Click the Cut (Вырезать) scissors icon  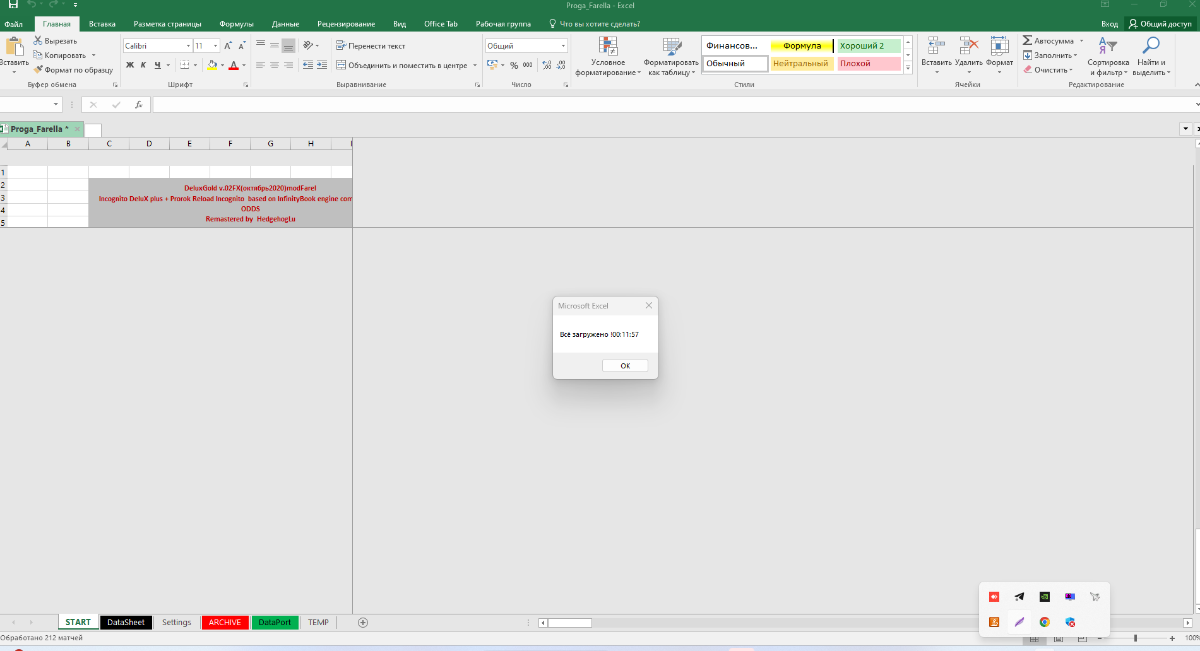[x=38, y=41]
